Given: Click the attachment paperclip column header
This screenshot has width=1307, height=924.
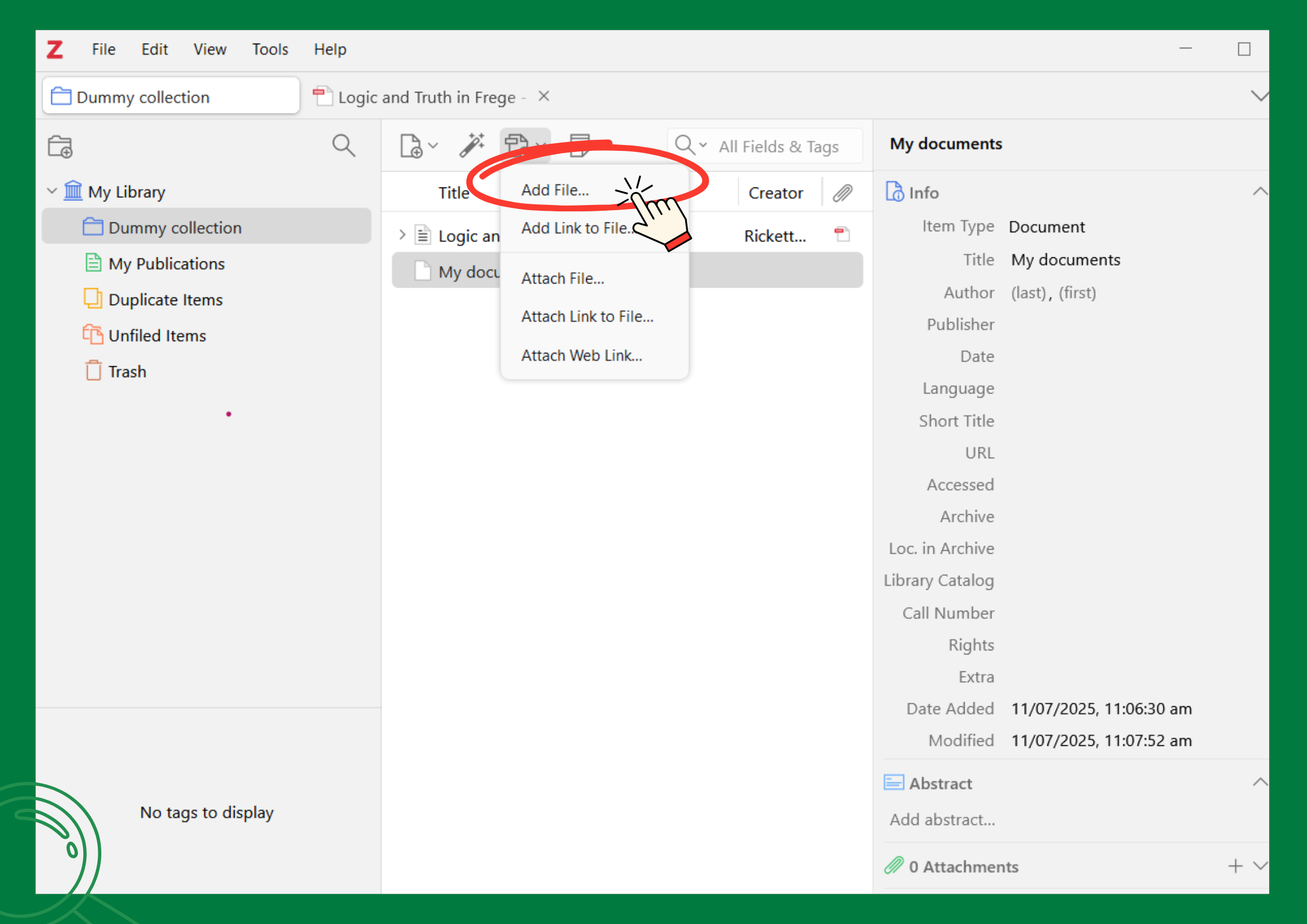Looking at the screenshot, I should tap(842, 193).
